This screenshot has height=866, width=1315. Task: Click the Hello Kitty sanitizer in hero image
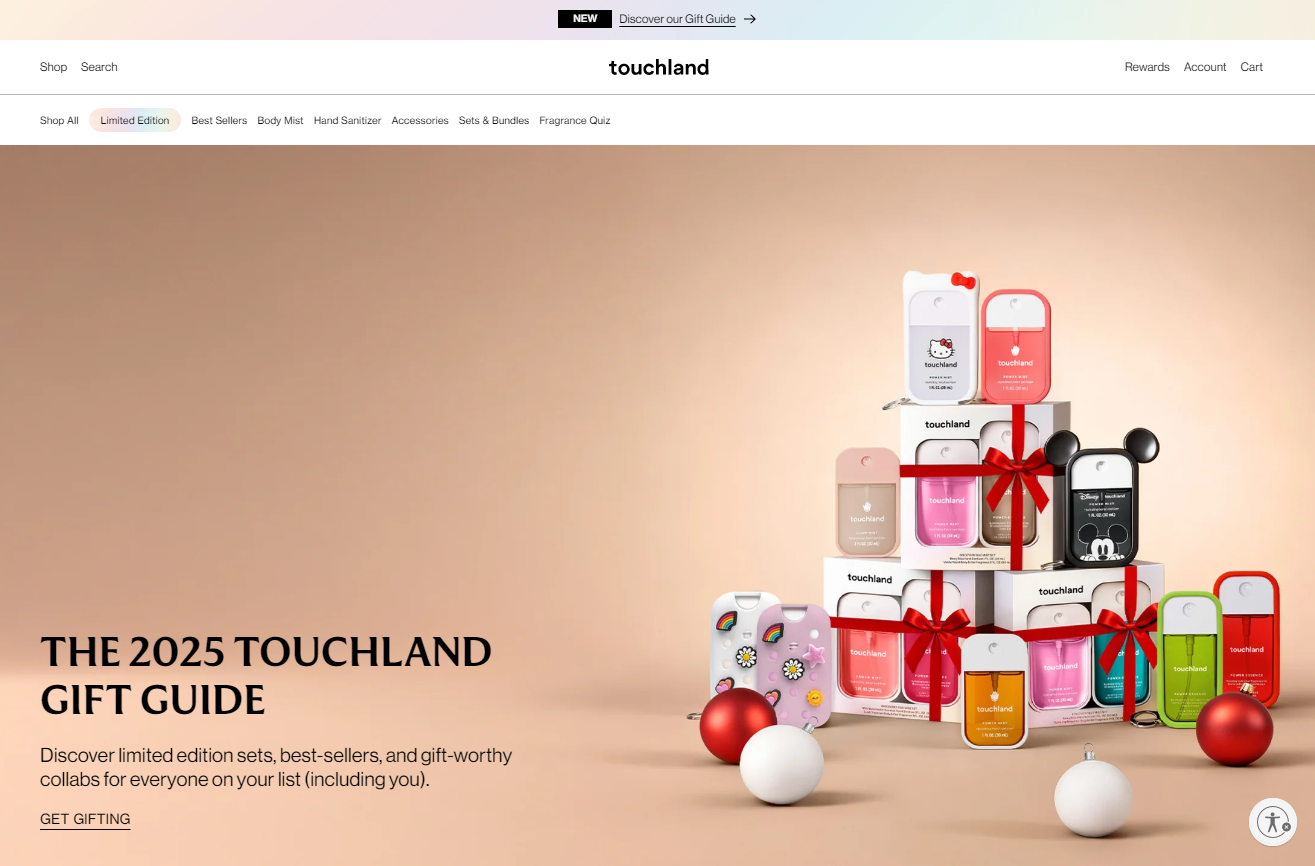coord(941,337)
